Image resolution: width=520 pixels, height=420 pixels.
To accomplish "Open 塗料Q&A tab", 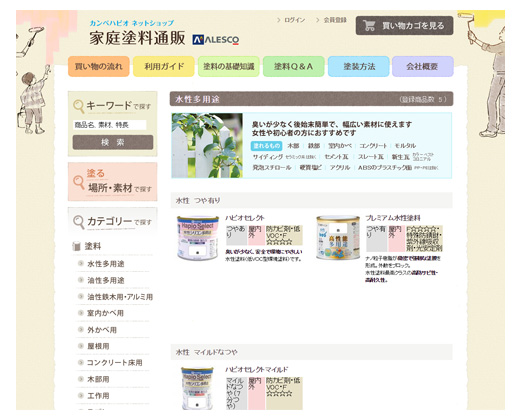I will point(293,67).
